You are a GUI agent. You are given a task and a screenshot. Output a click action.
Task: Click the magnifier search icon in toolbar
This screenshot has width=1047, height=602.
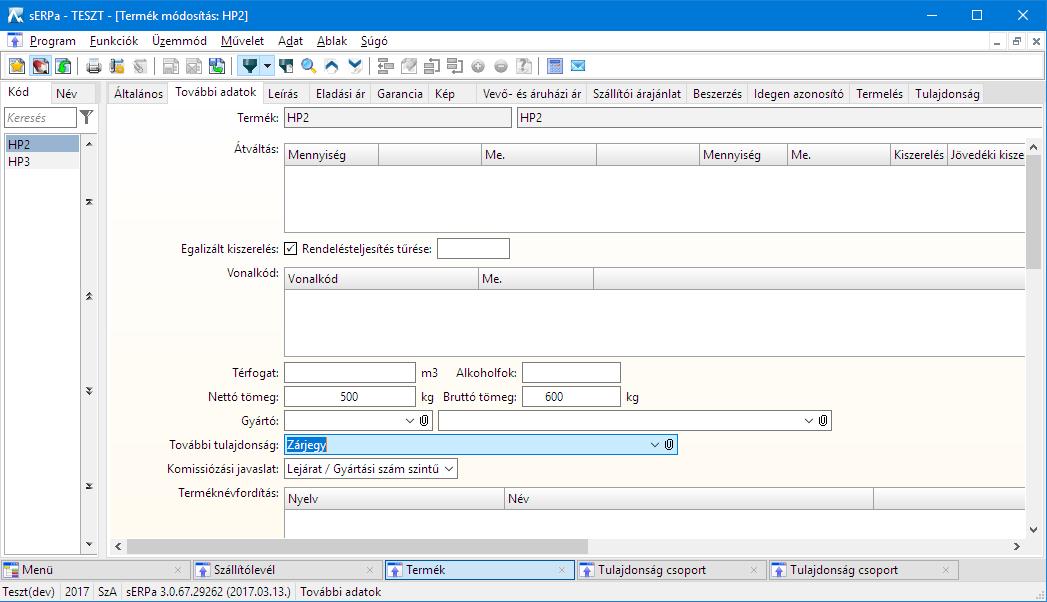coord(309,67)
